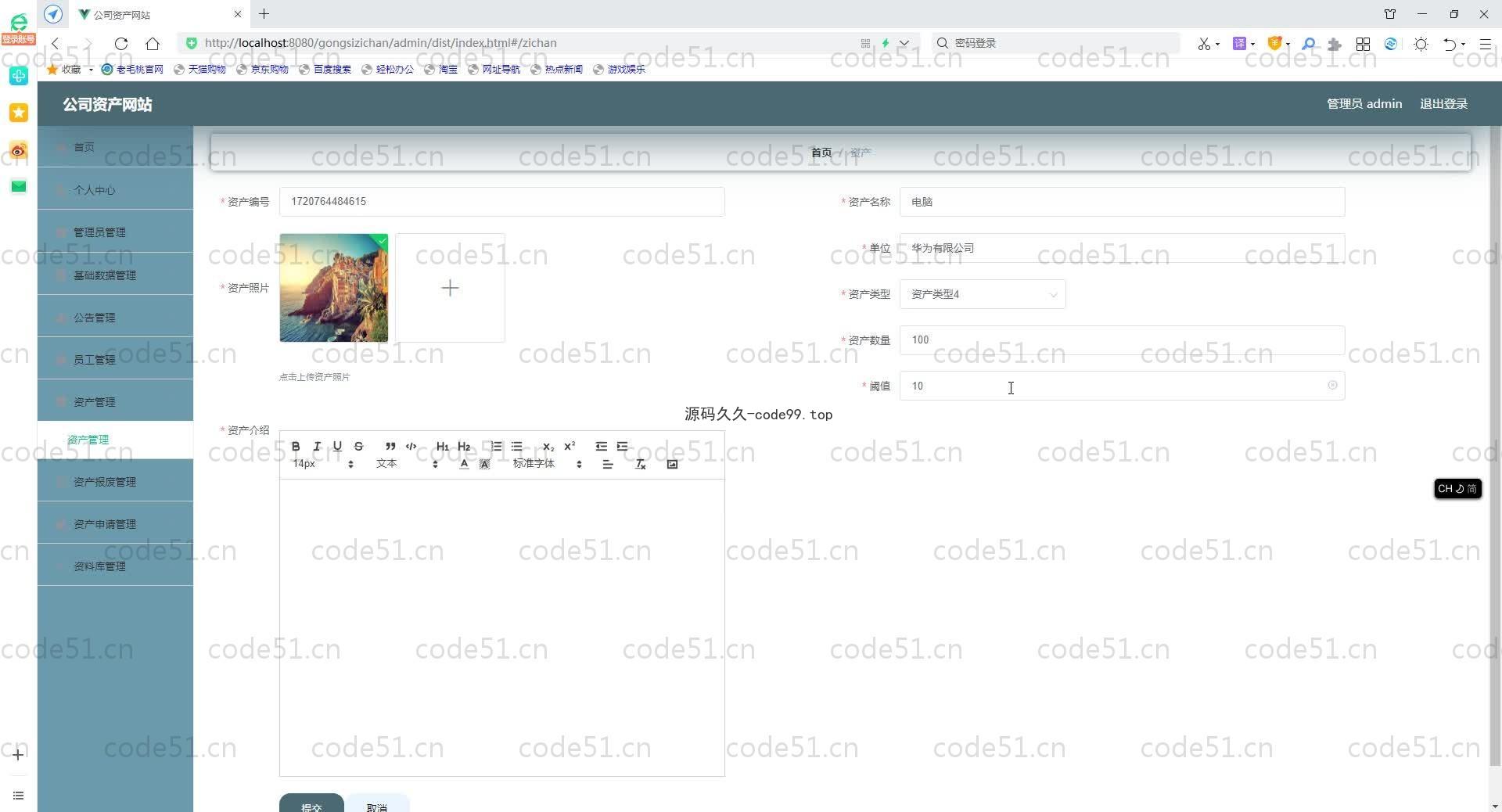Expand the 资产类型 select box
The image size is (1502, 812).
[983, 294]
